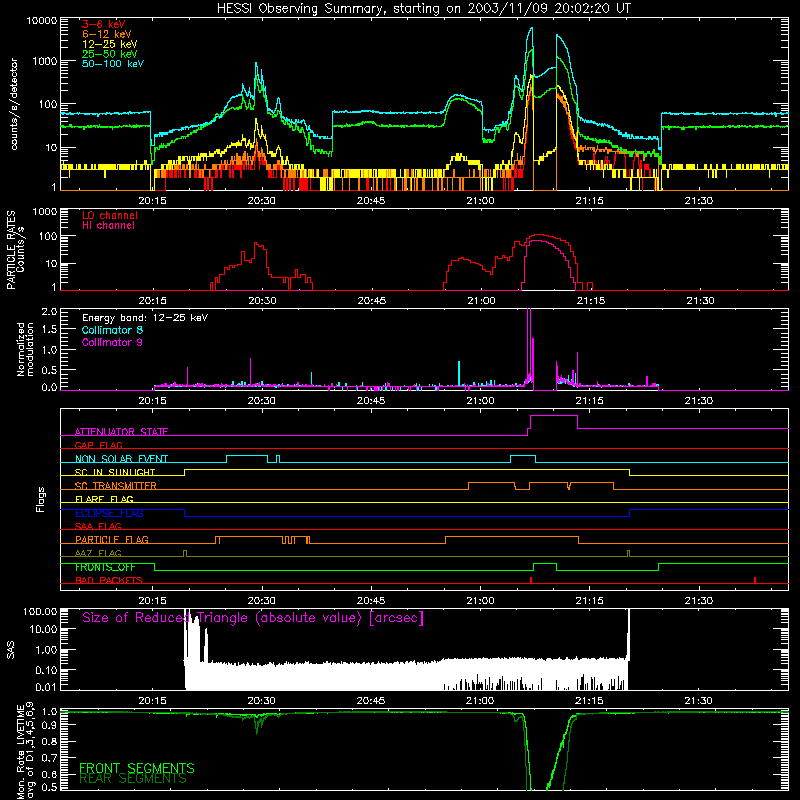Click the Normalized modulation axis label
800x800 pixels.
pos(25,349)
